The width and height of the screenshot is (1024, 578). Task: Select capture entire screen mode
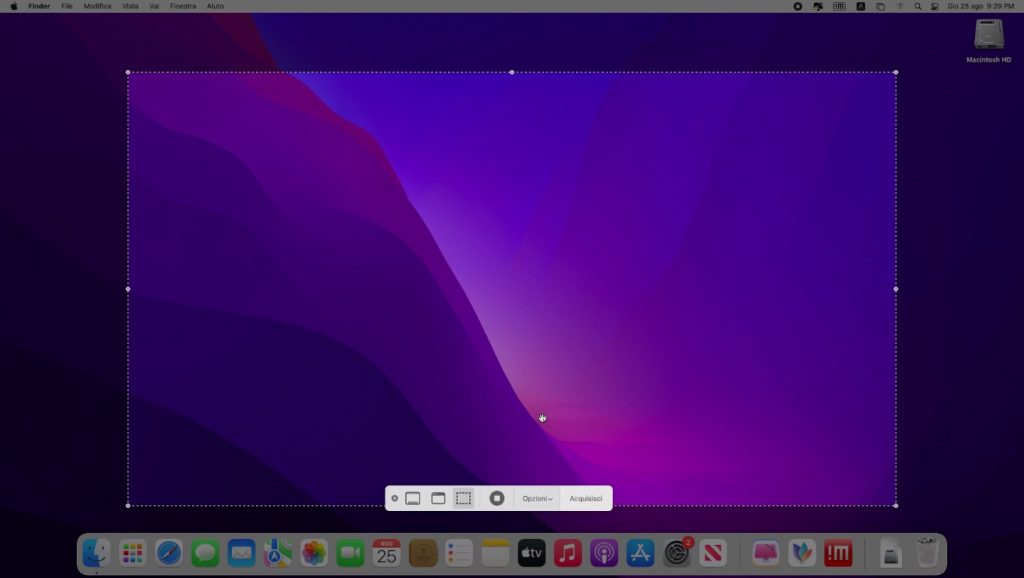pyautogui.click(x=413, y=498)
